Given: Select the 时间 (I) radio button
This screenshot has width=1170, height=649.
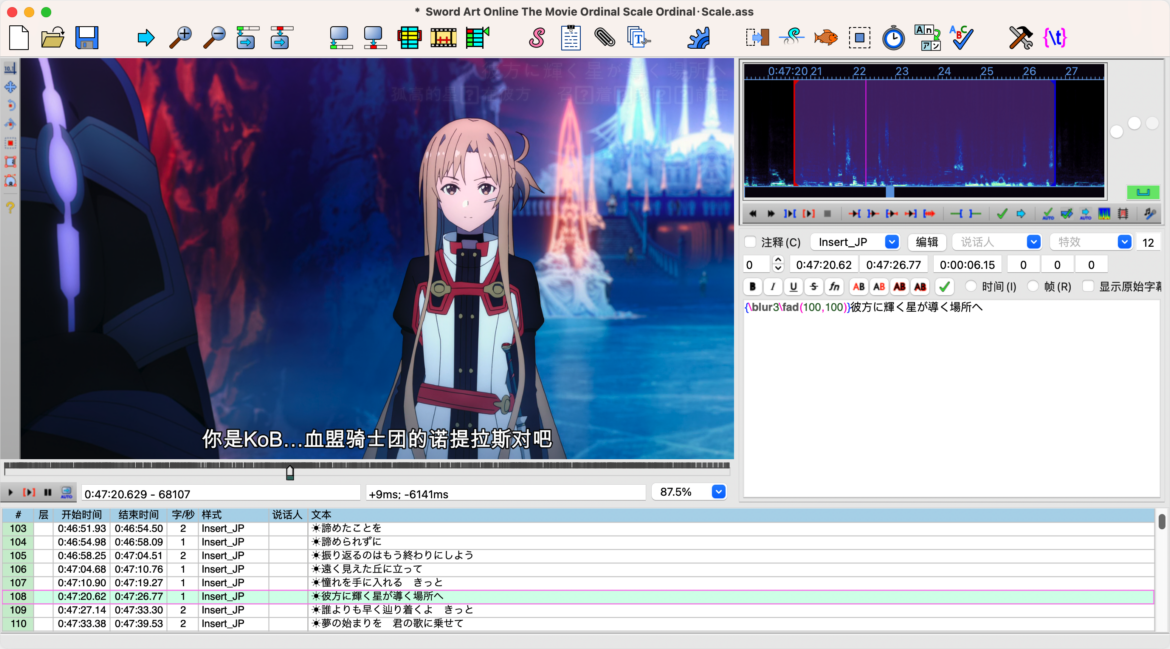Looking at the screenshot, I should tap(971, 286).
